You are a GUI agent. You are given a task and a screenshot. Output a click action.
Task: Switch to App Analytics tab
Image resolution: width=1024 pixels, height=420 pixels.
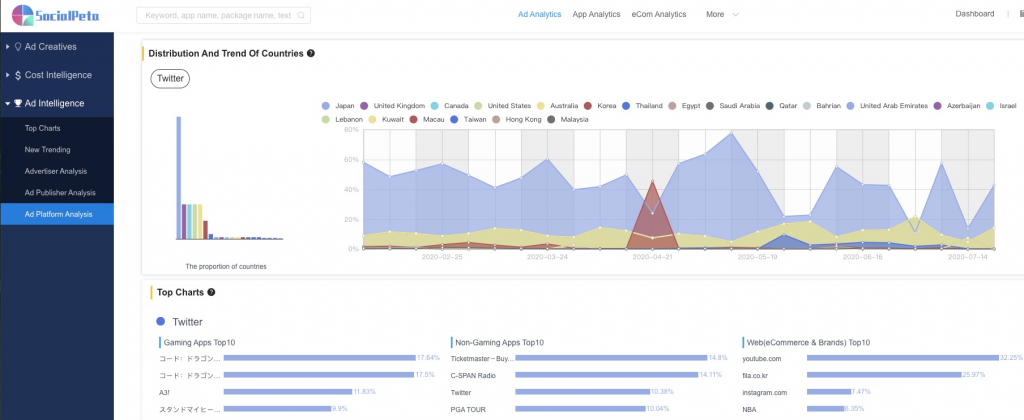596,14
